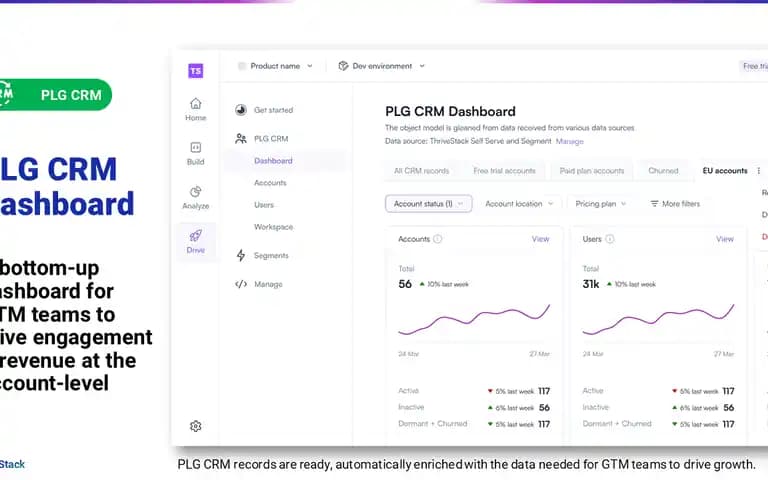
Task: Click the PLG CRM Dashboard heading
Action: pyautogui.click(x=450, y=112)
